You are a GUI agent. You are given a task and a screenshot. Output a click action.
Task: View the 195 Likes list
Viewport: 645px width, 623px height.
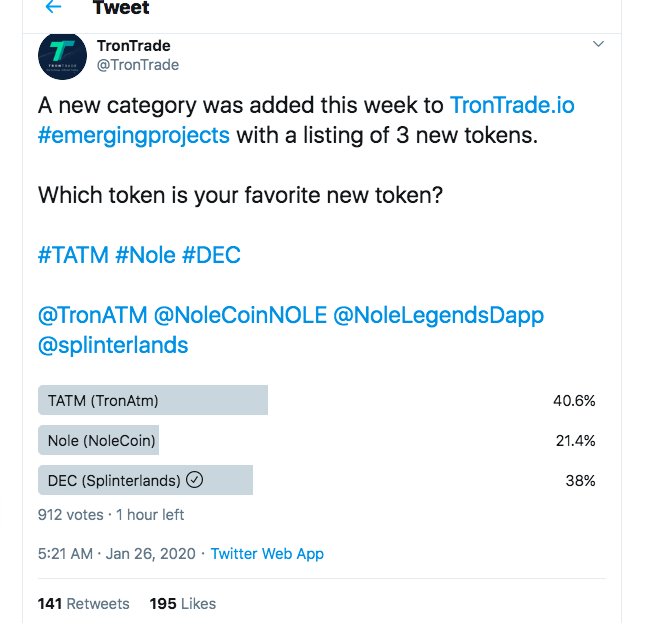tap(182, 603)
